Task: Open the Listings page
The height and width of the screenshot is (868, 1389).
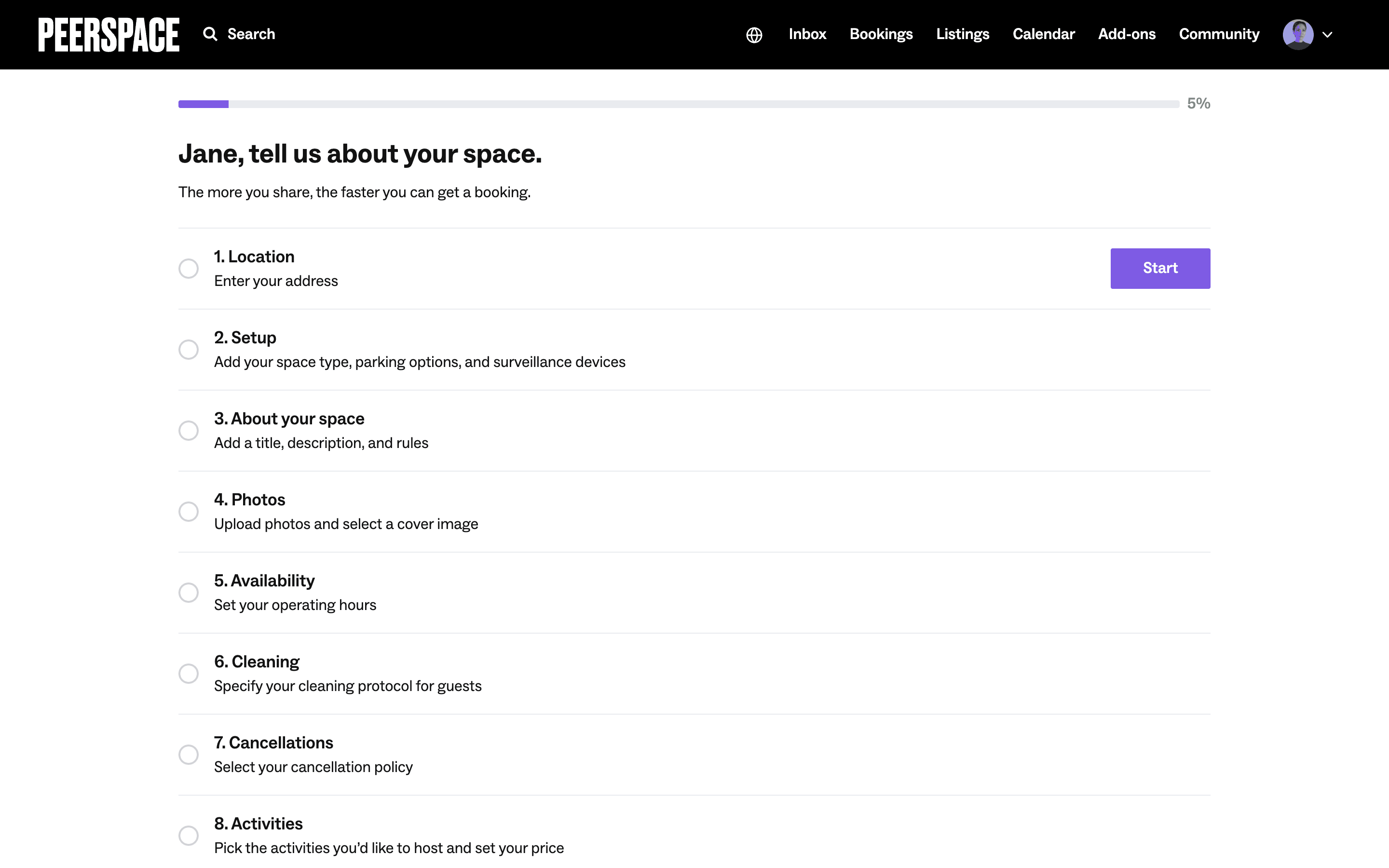Action: pos(963,34)
